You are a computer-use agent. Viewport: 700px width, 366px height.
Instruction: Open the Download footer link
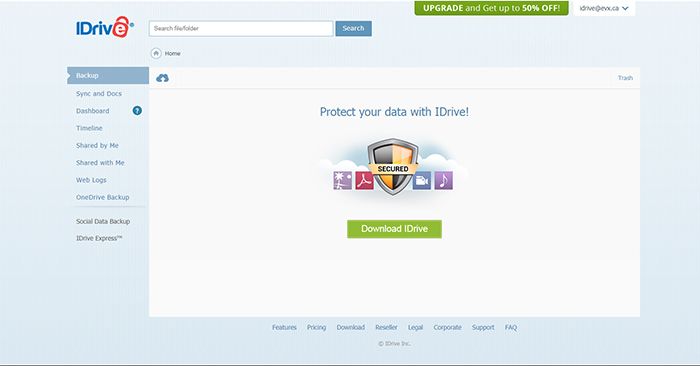[350, 328]
